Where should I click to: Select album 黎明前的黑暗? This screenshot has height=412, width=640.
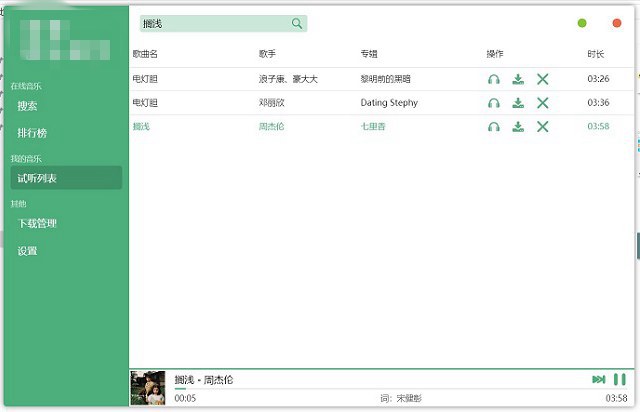[385, 79]
